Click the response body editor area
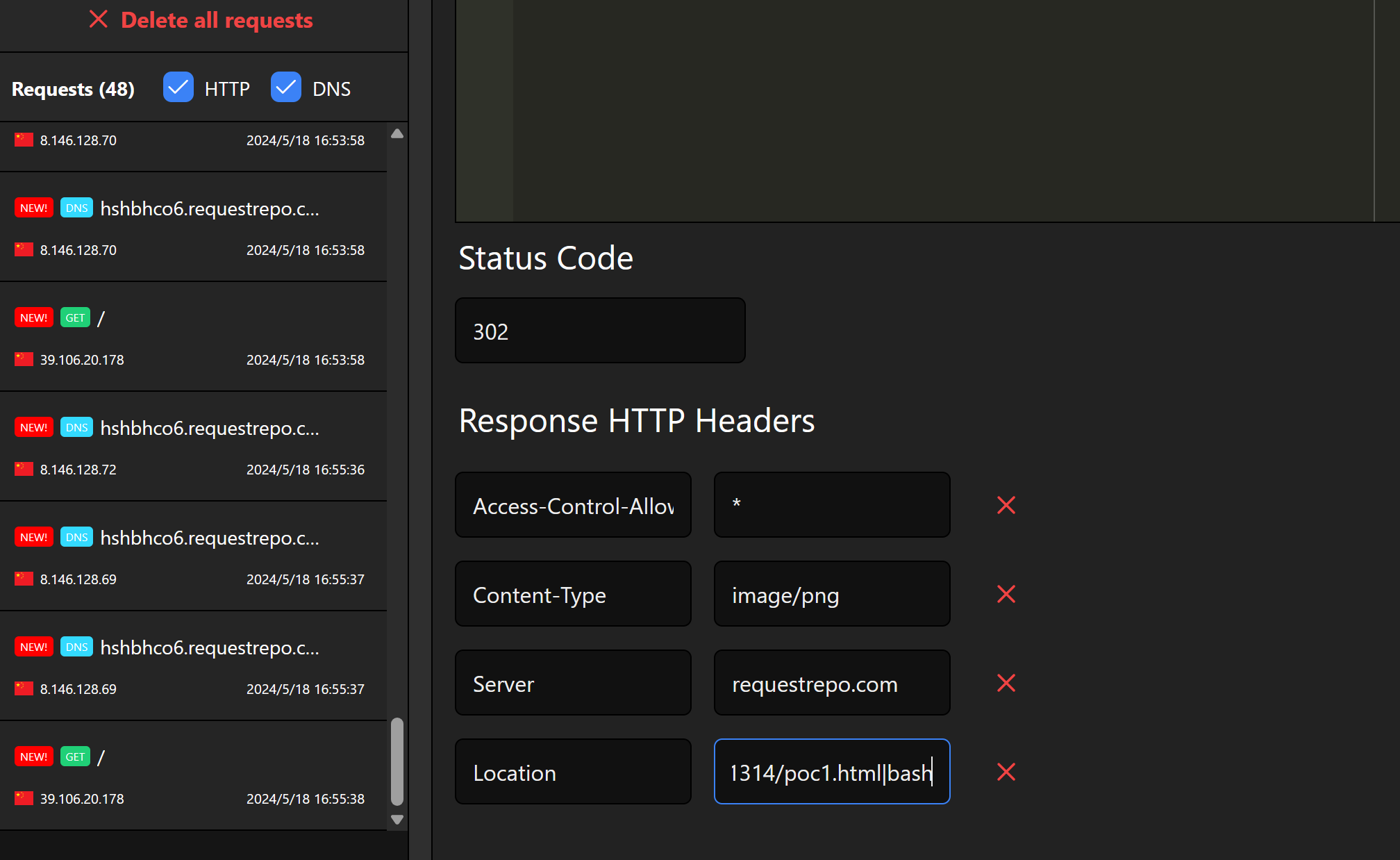 (x=927, y=111)
